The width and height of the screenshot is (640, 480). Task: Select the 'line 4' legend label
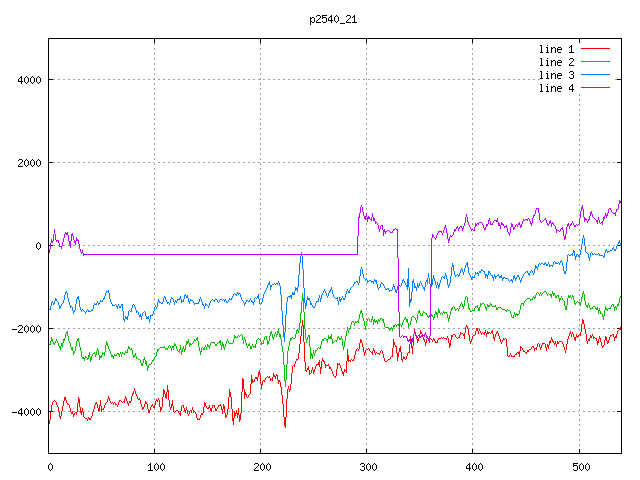tap(556, 89)
